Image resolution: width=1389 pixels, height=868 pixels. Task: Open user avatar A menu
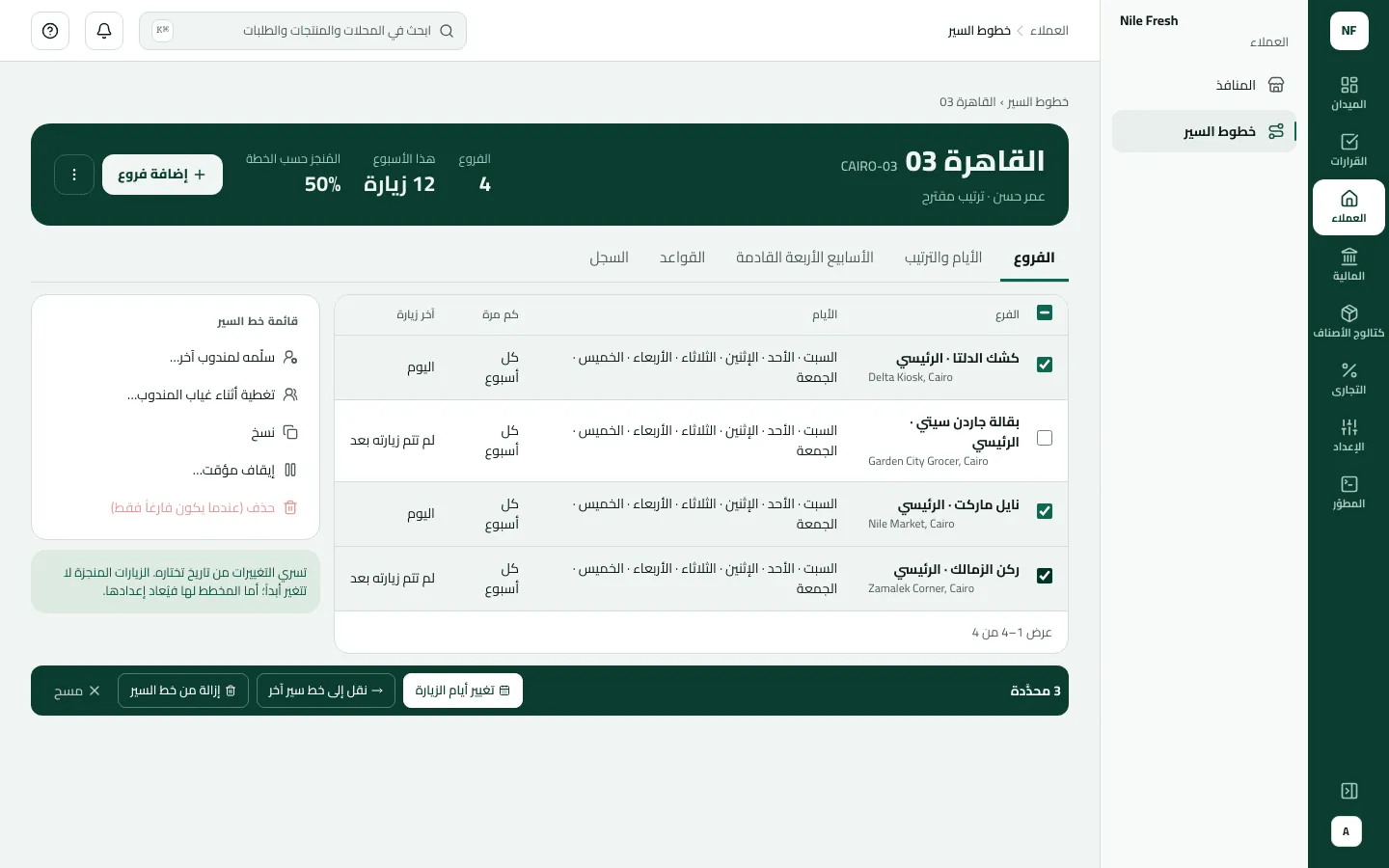click(x=1347, y=831)
